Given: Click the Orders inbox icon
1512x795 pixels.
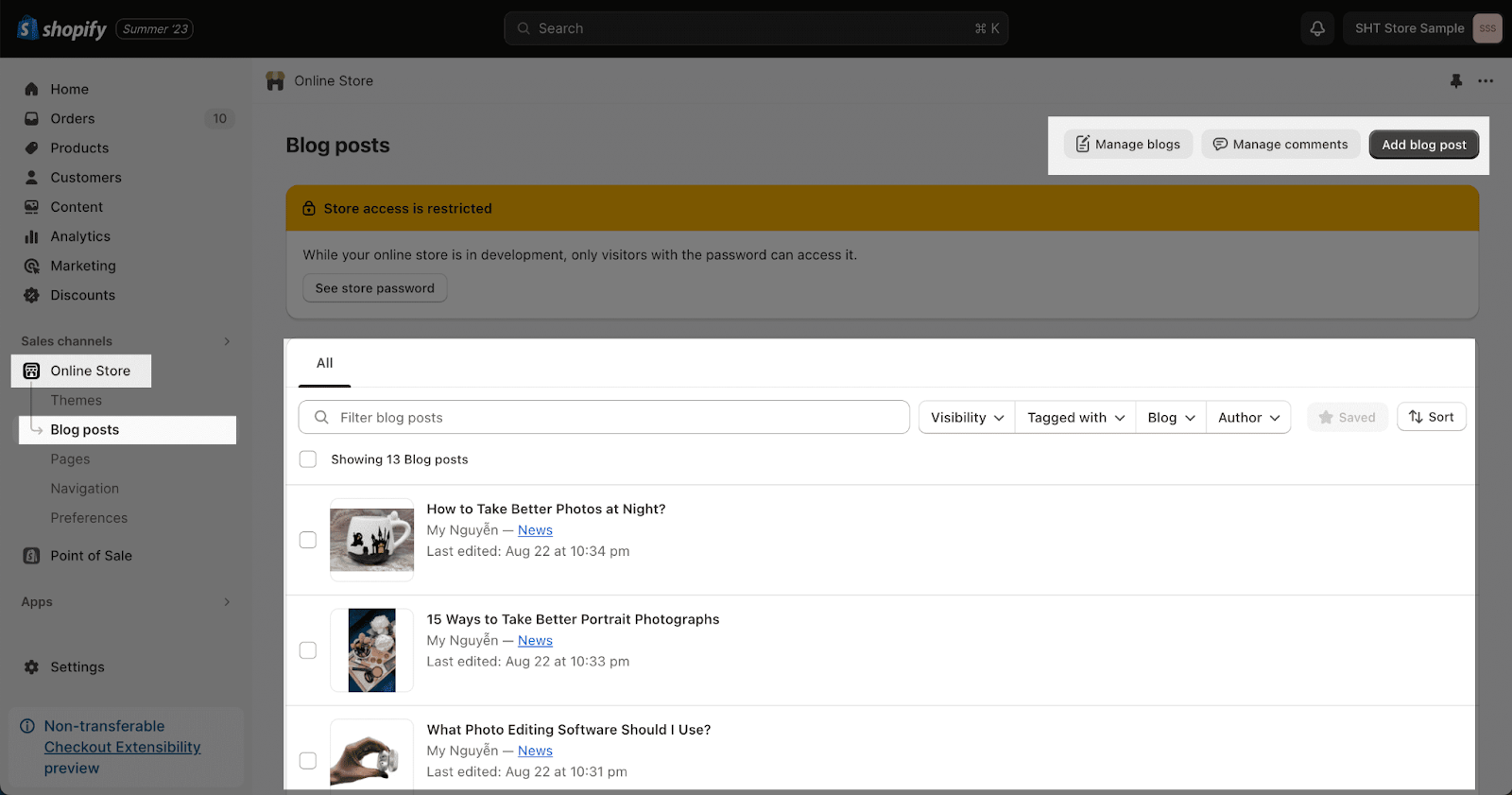Looking at the screenshot, I should pyautogui.click(x=31, y=118).
